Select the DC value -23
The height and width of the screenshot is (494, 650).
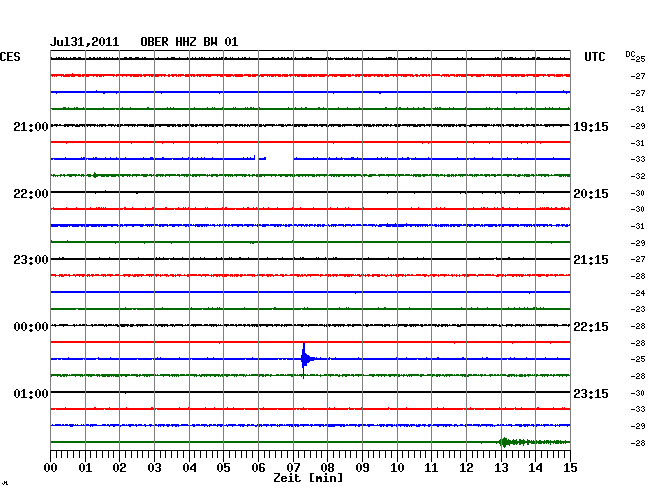638,309
